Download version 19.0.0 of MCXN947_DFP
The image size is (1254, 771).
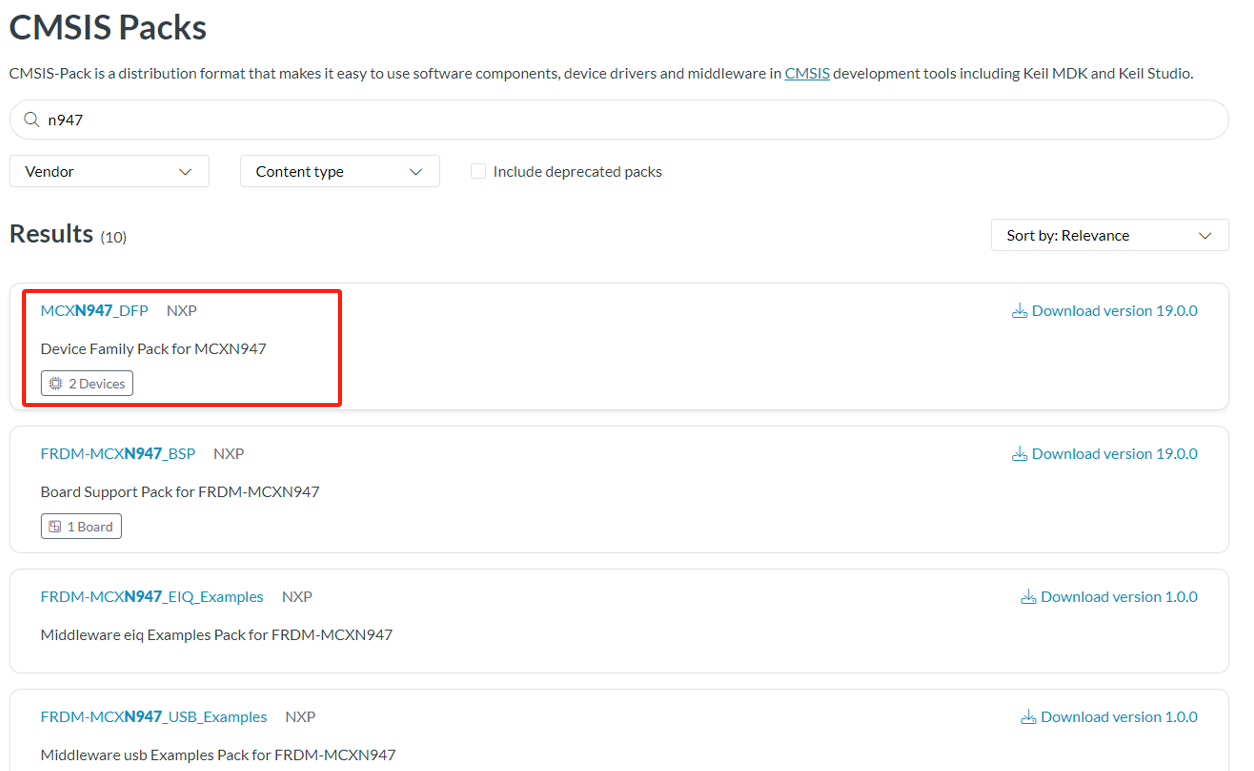coord(1105,311)
